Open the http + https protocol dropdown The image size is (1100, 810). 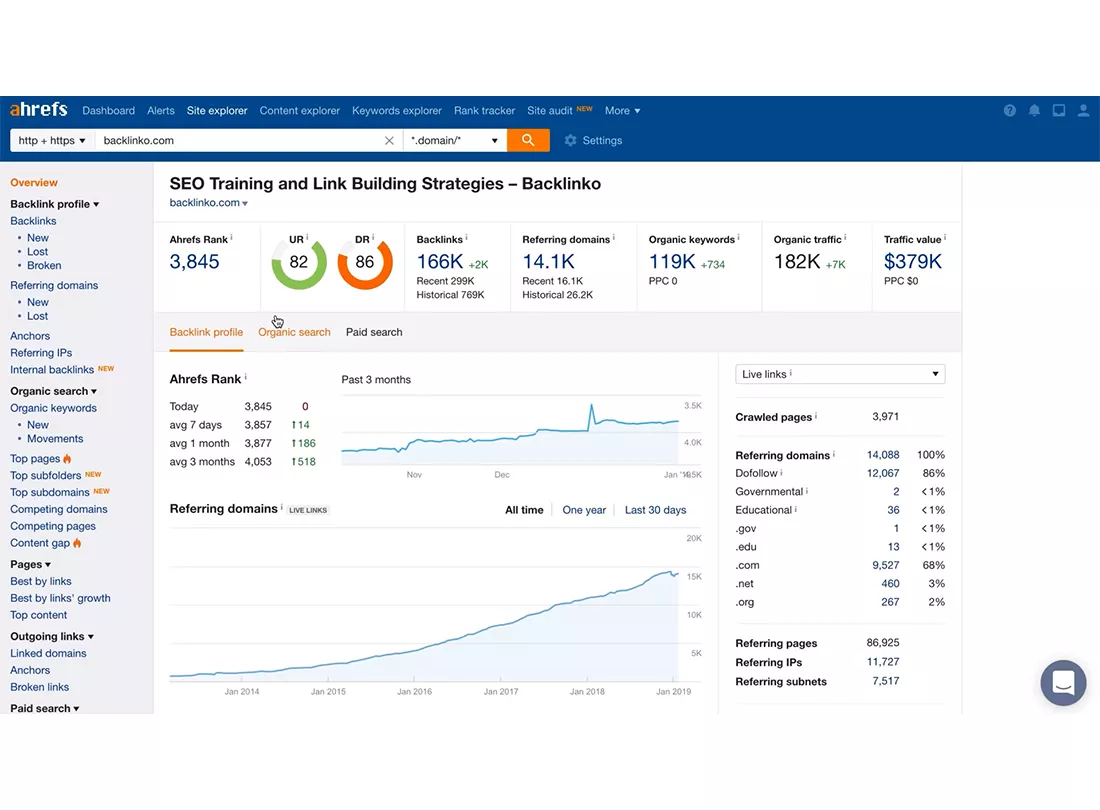52,140
